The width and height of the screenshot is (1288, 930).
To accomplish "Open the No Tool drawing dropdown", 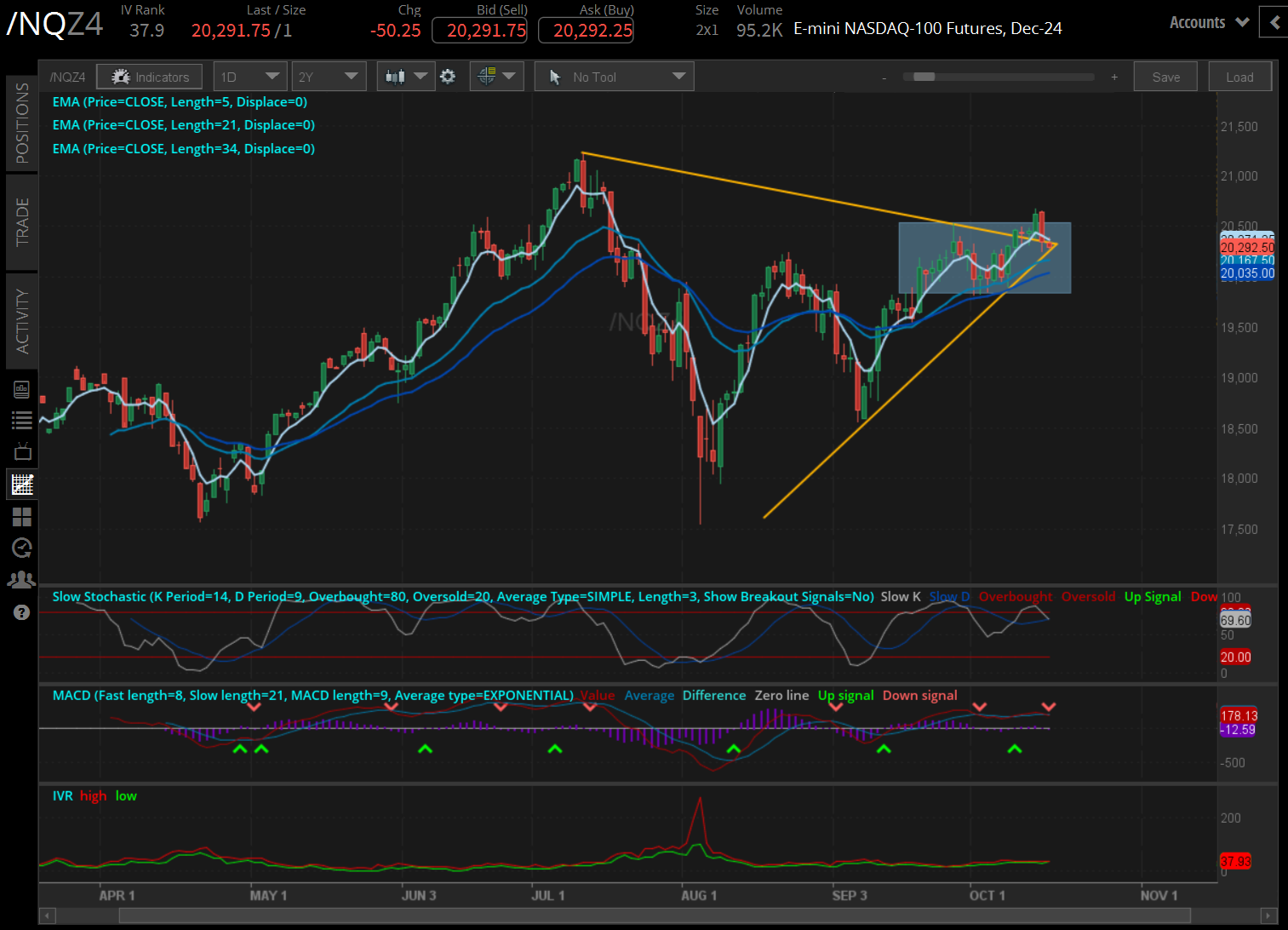I will tap(613, 76).
